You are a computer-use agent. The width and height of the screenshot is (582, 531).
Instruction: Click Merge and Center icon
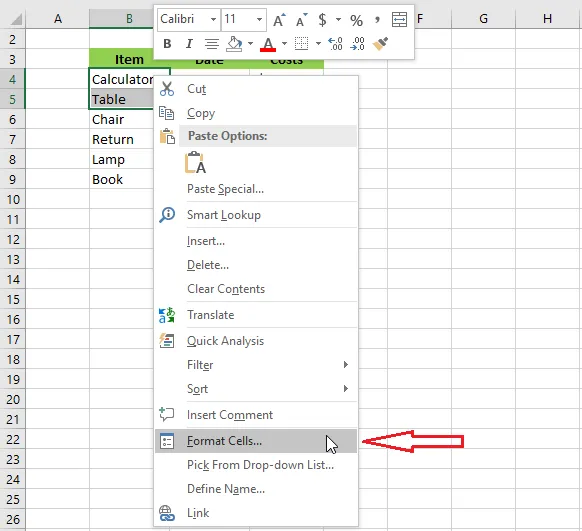point(399,20)
